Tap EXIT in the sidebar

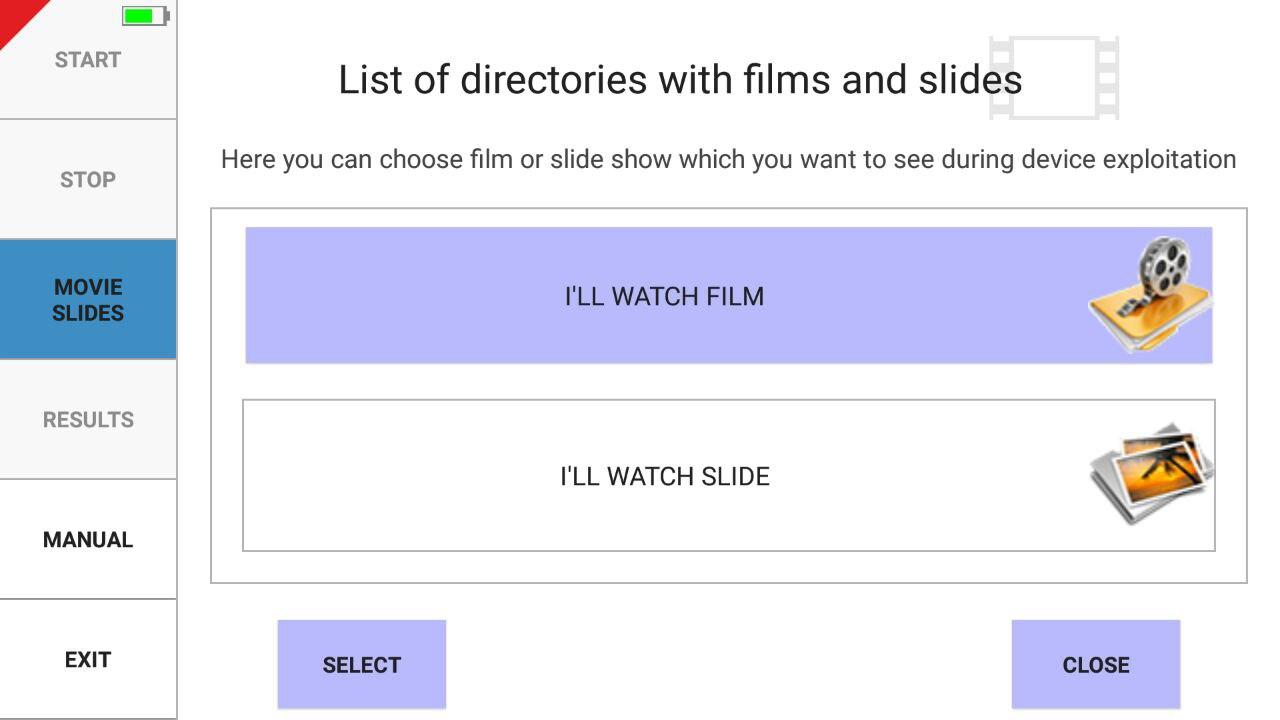coord(88,660)
